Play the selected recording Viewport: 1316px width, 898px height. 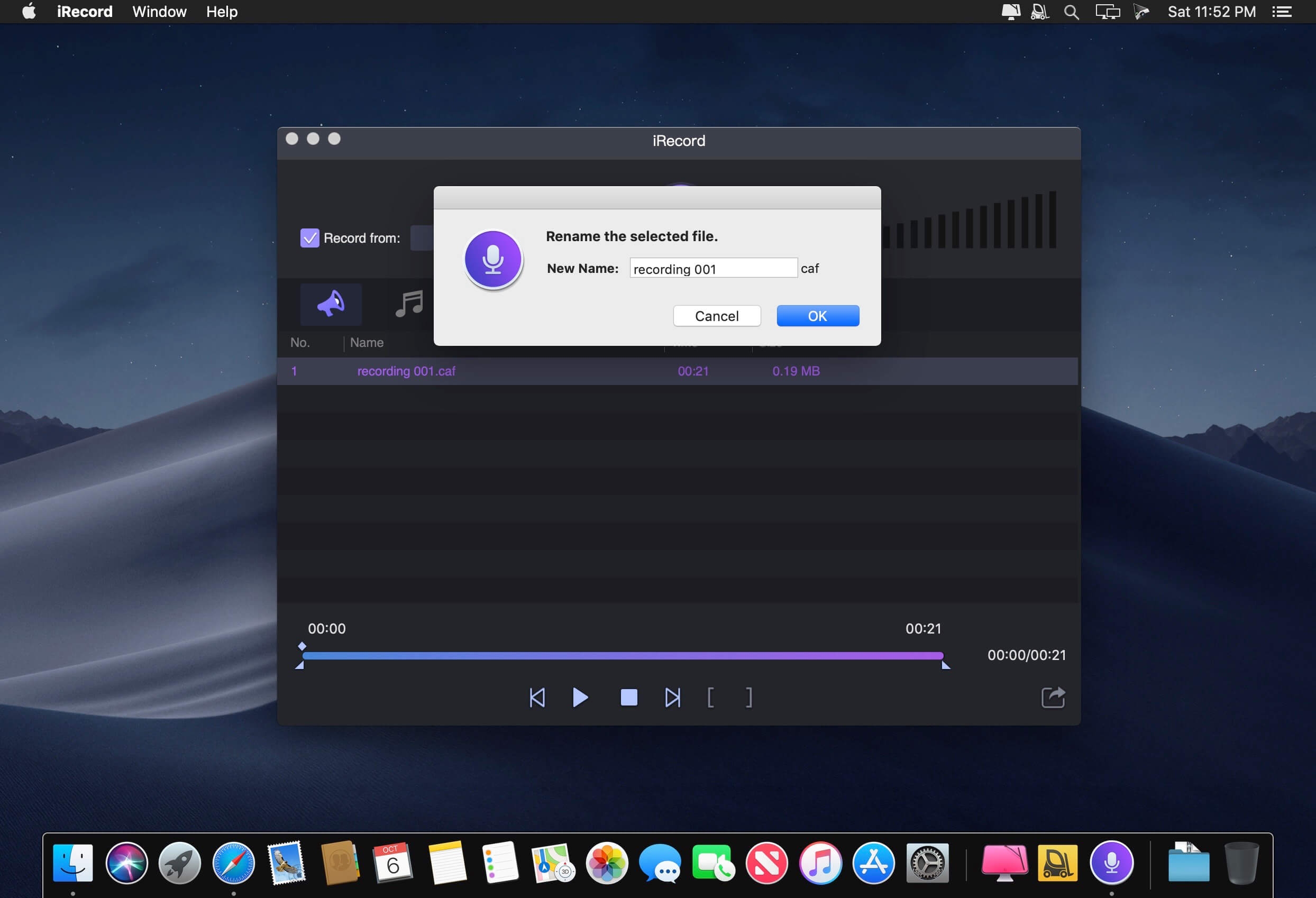[x=580, y=698]
